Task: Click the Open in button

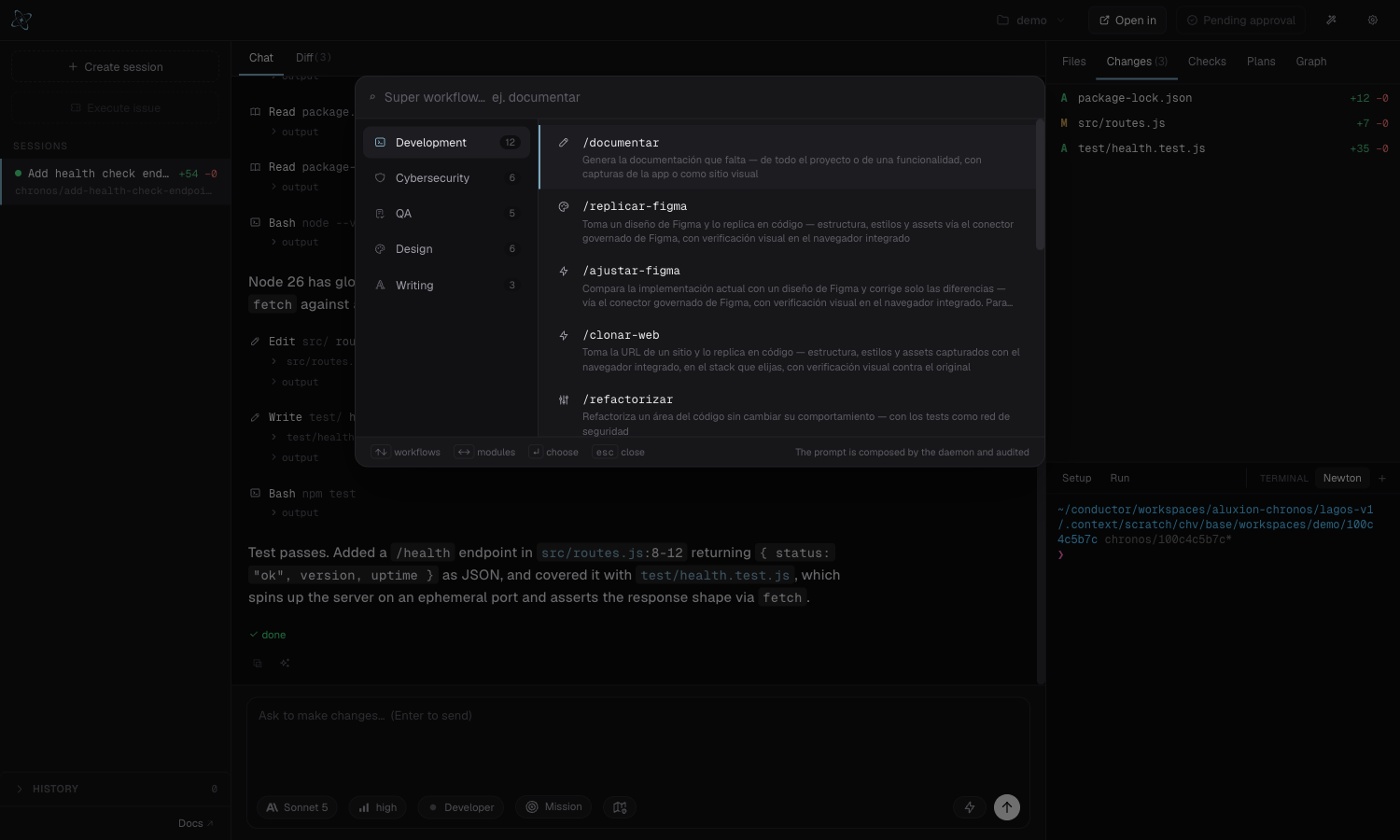Action: tap(1127, 21)
